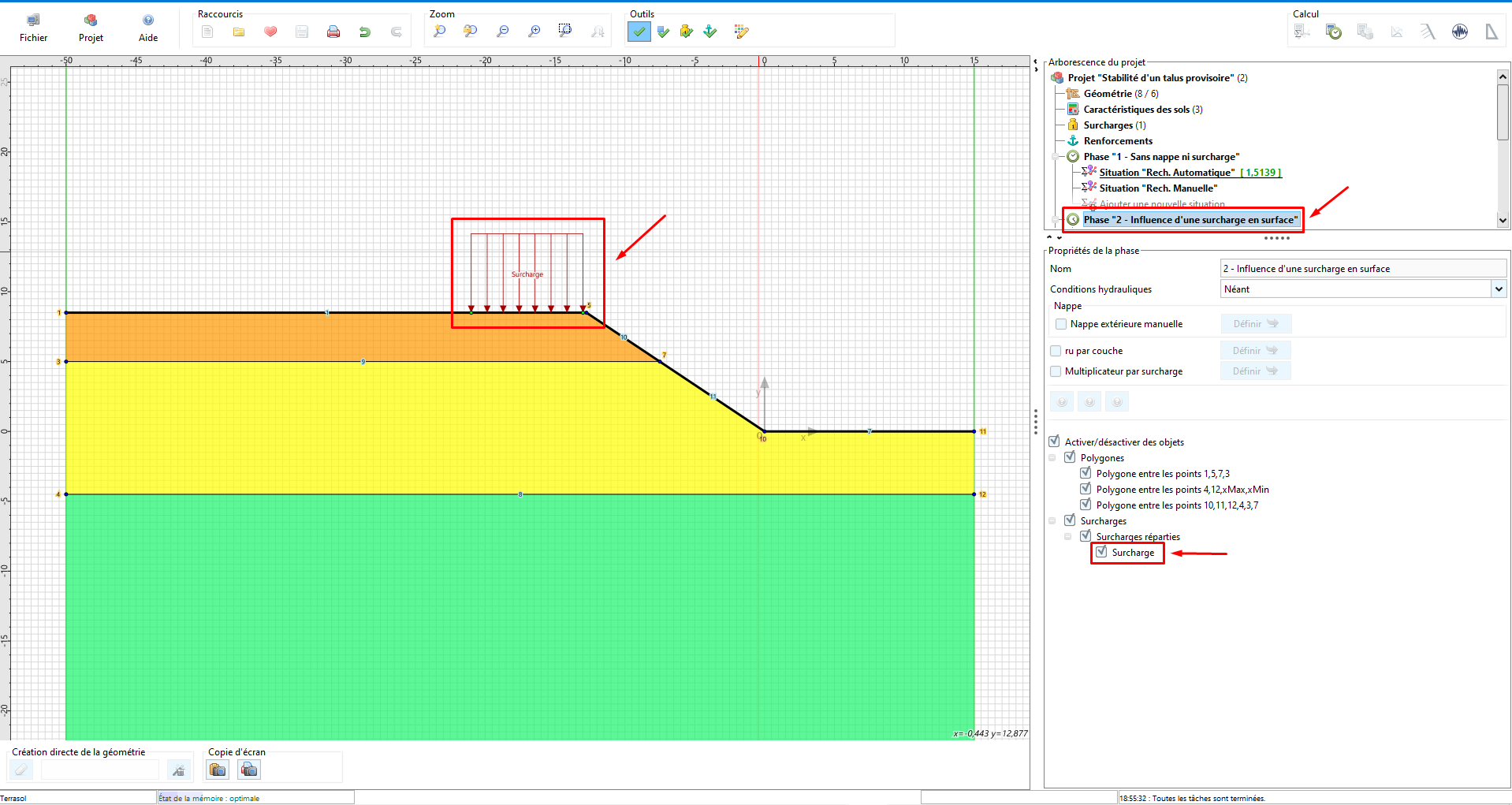1512x805 pixels.
Task: Select Phase 2 Influence d'une surcharge
Action: 1190,220
